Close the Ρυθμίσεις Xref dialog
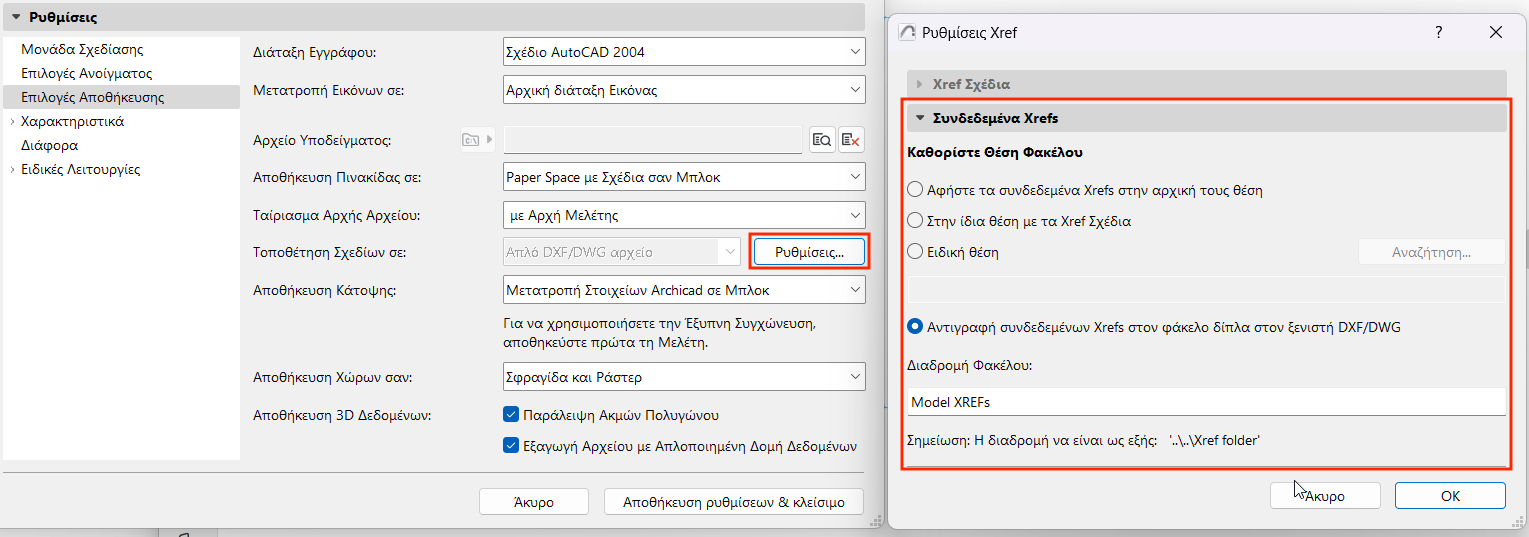 pyautogui.click(x=1496, y=32)
